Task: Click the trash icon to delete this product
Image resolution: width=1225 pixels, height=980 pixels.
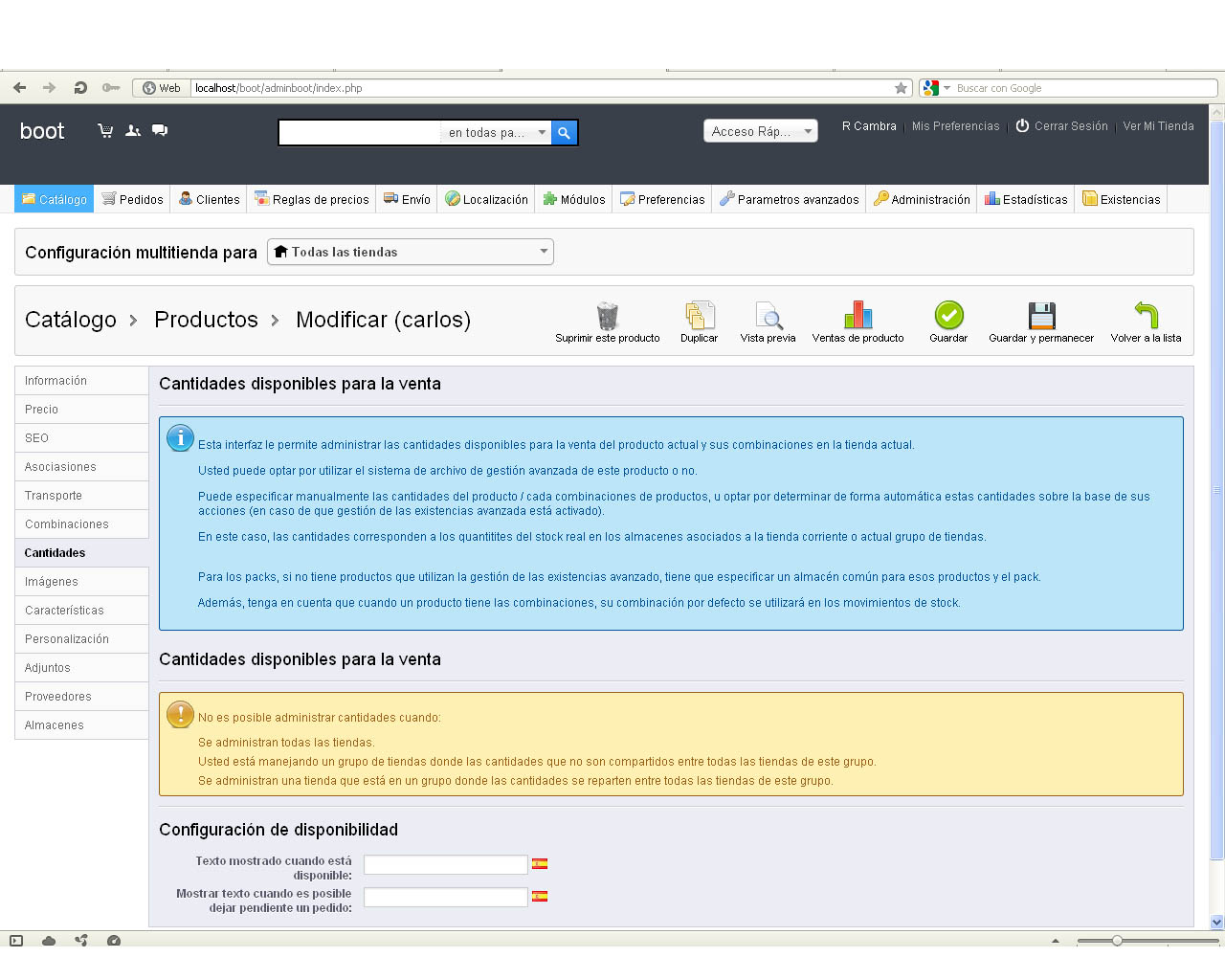Action: tap(608, 316)
